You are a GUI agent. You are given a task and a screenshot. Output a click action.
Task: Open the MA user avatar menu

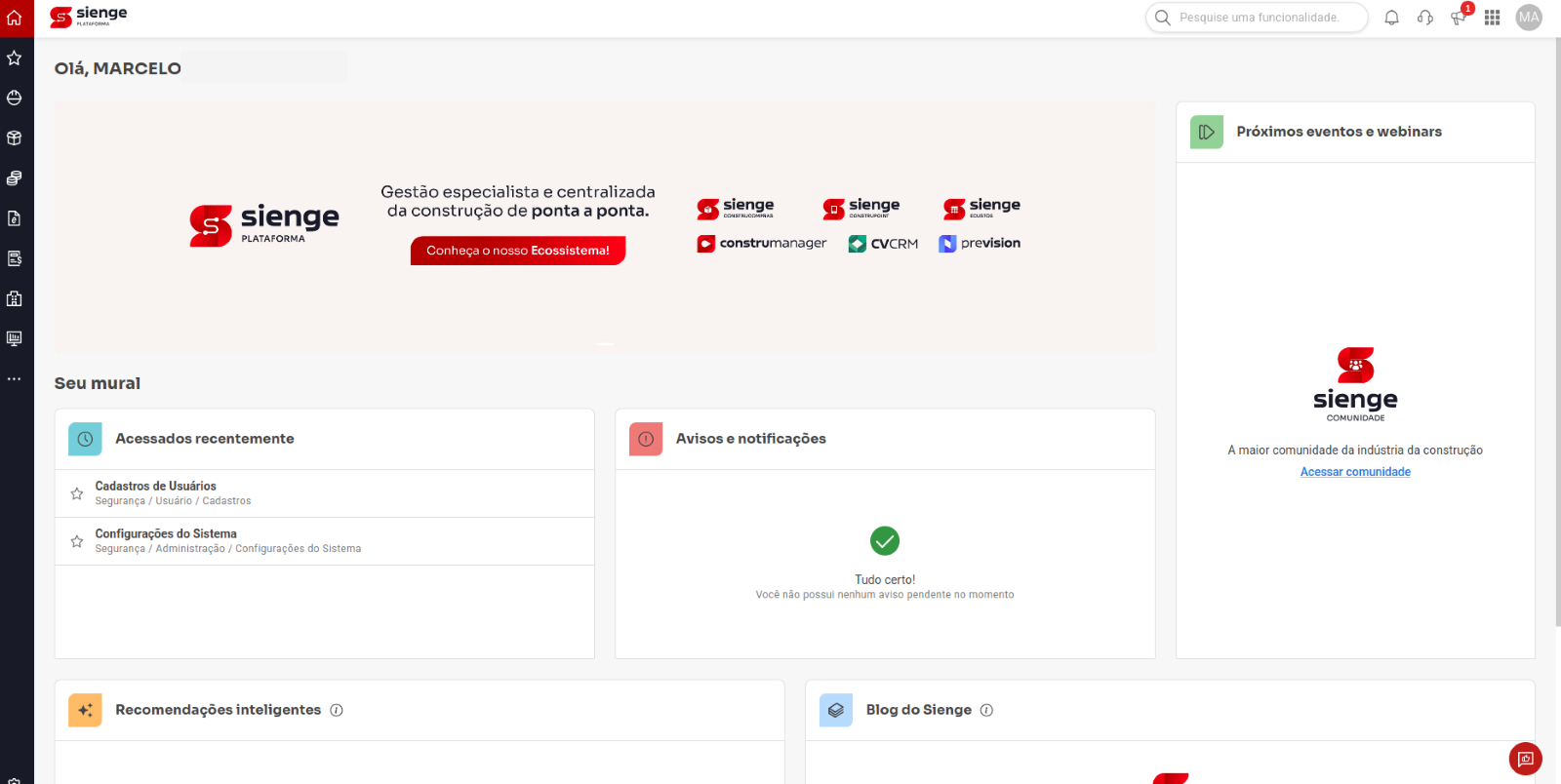[x=1529, y=18]
